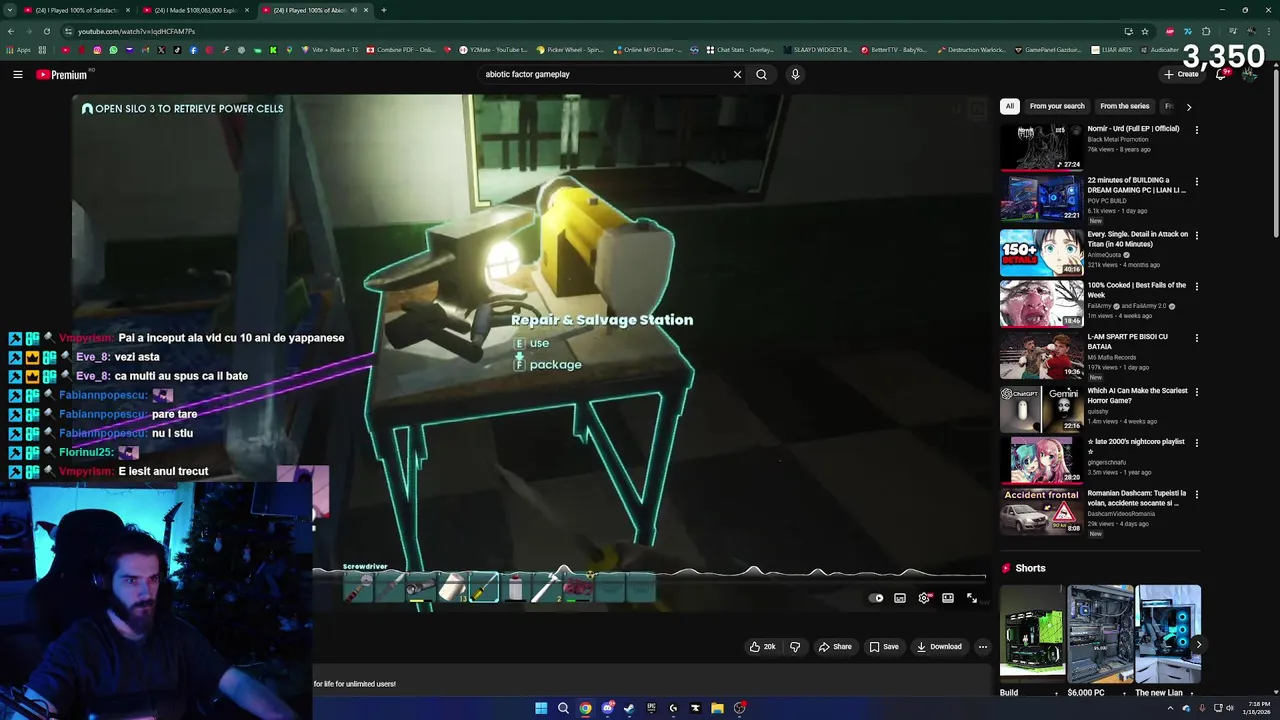Open the player settings gear

click(924, 598)
